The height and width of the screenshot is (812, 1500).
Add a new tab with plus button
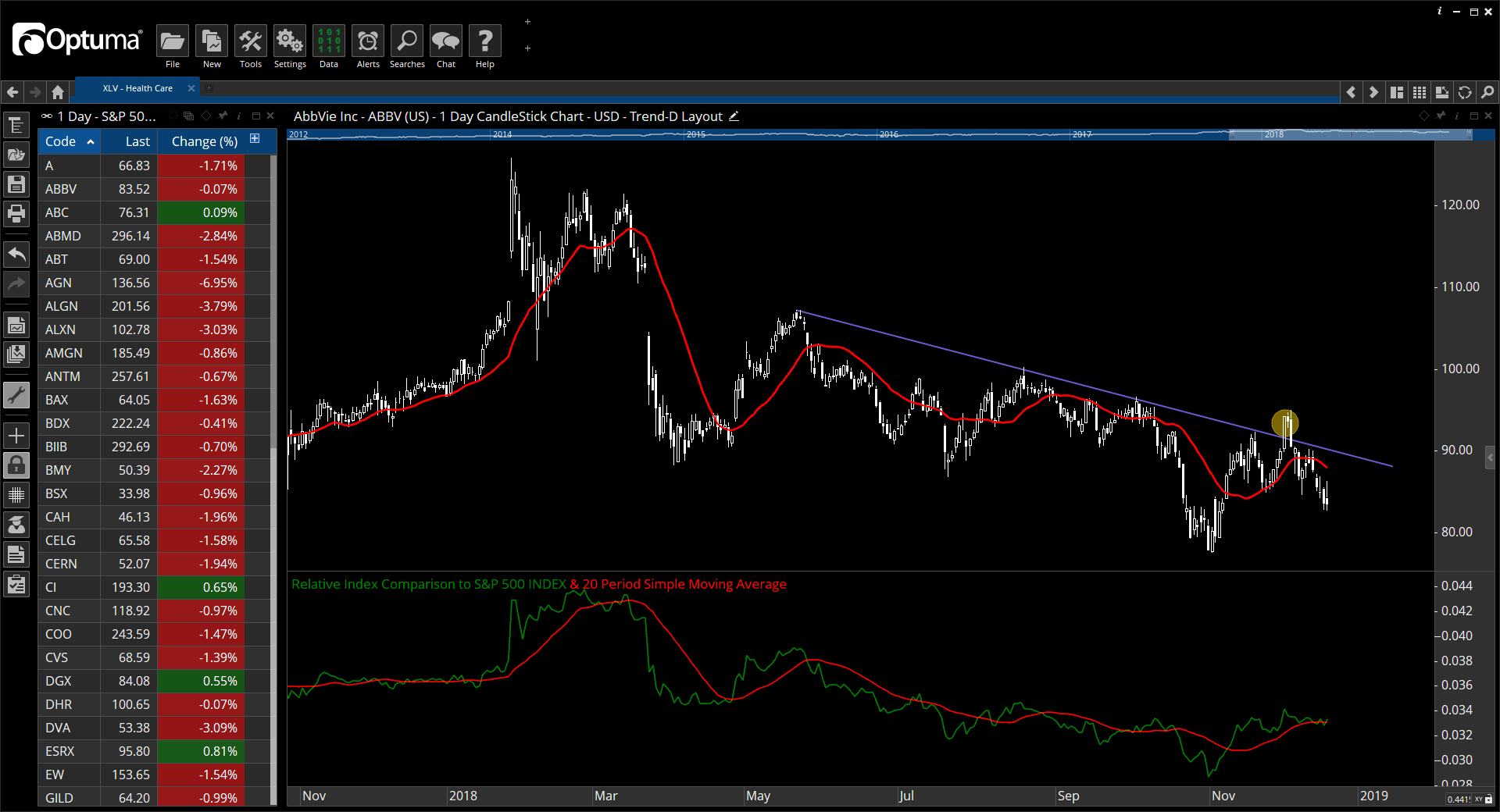(209, 88)
